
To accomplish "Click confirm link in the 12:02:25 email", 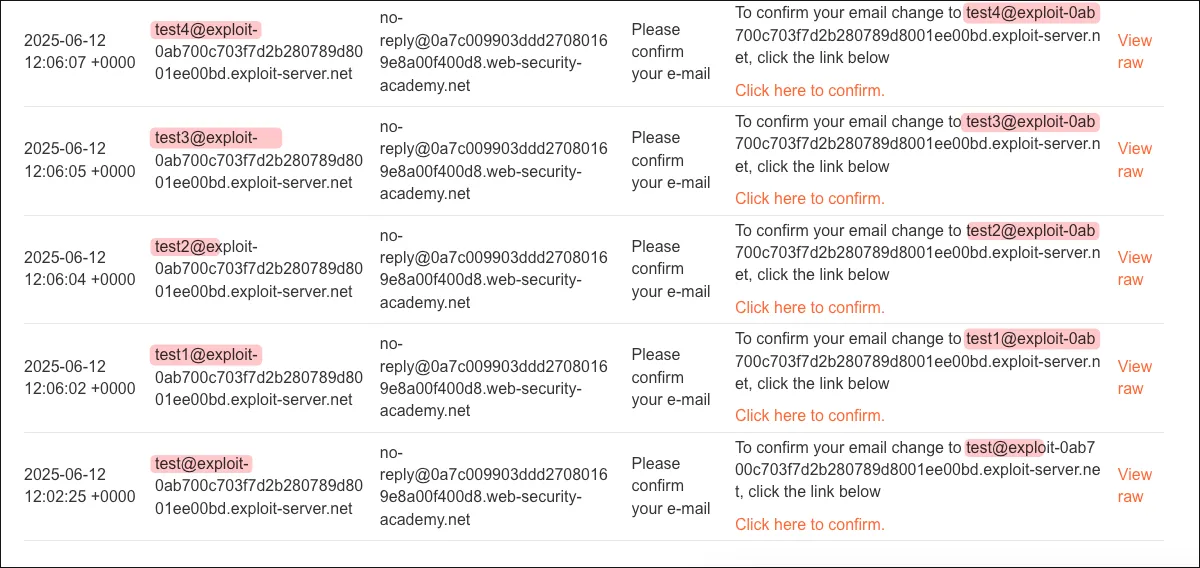I will point(809,524).
